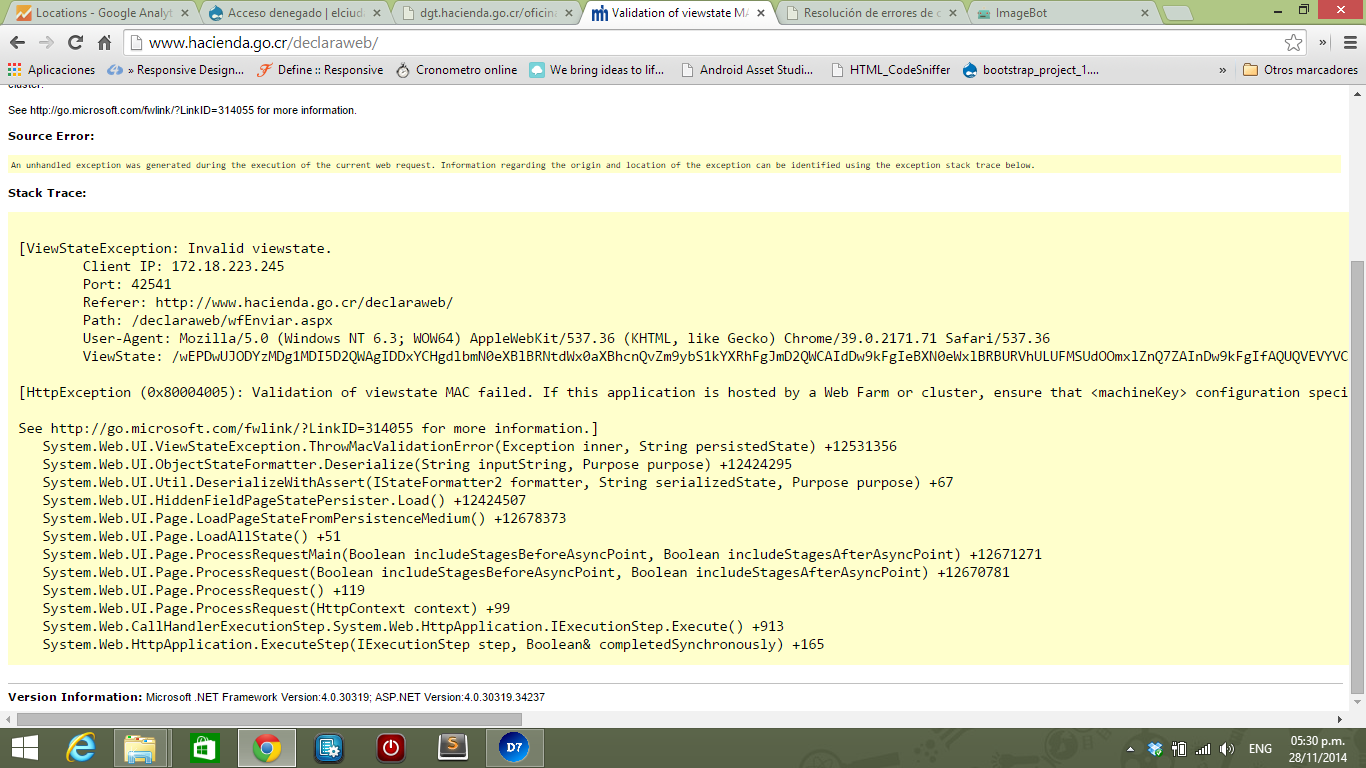1366x768 pixels.
Task: Open the Otros marcadores folder
Action: (x=1300, y=70)
